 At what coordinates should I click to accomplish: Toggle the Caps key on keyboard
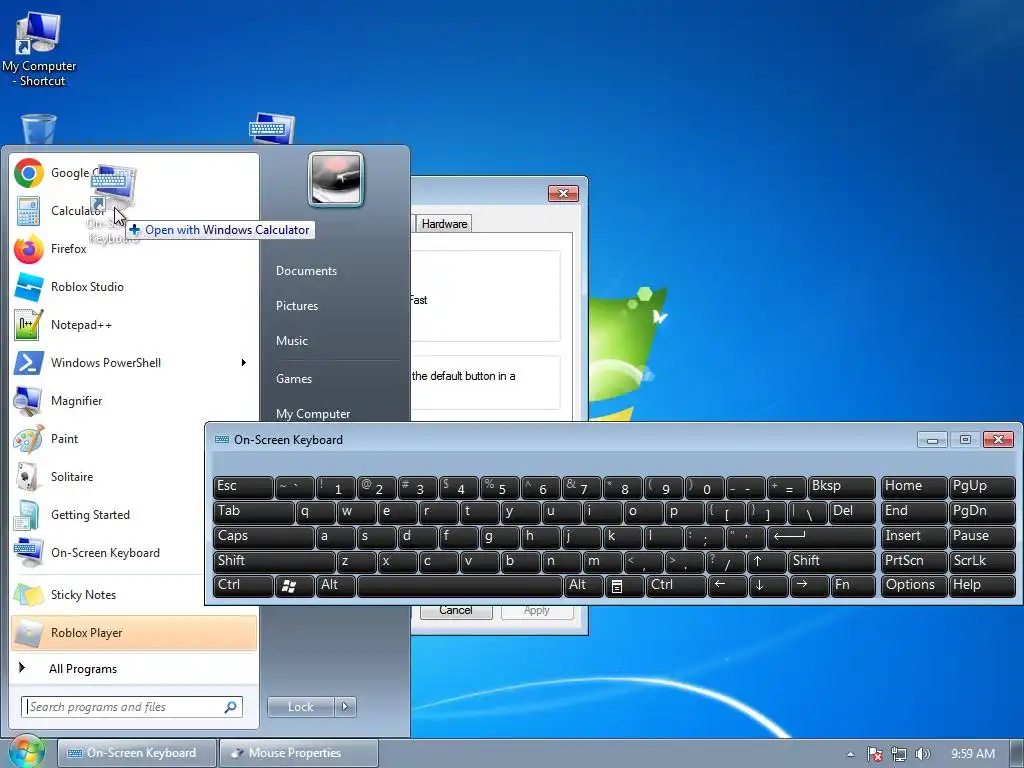coord(263,537)
